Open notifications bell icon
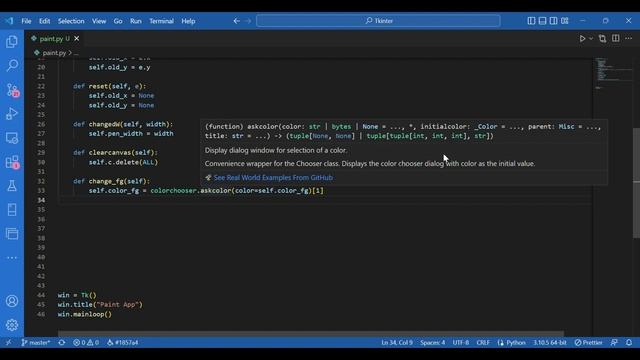The width and height of the screenshot is (640, 360). 629,342
